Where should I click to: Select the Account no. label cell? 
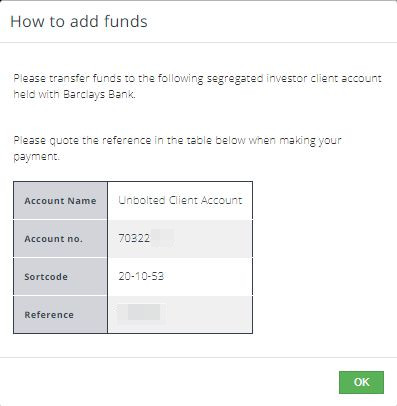tap(60, 239)
